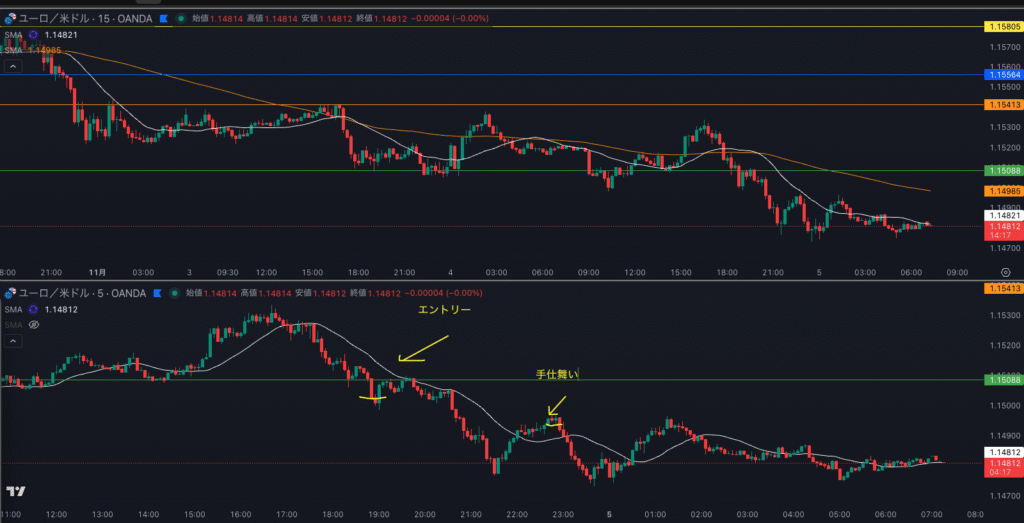Click the blue 1.15564 horizontal line price label
This screenshot has height=523, width=1024.
(x=1003, y=75)
